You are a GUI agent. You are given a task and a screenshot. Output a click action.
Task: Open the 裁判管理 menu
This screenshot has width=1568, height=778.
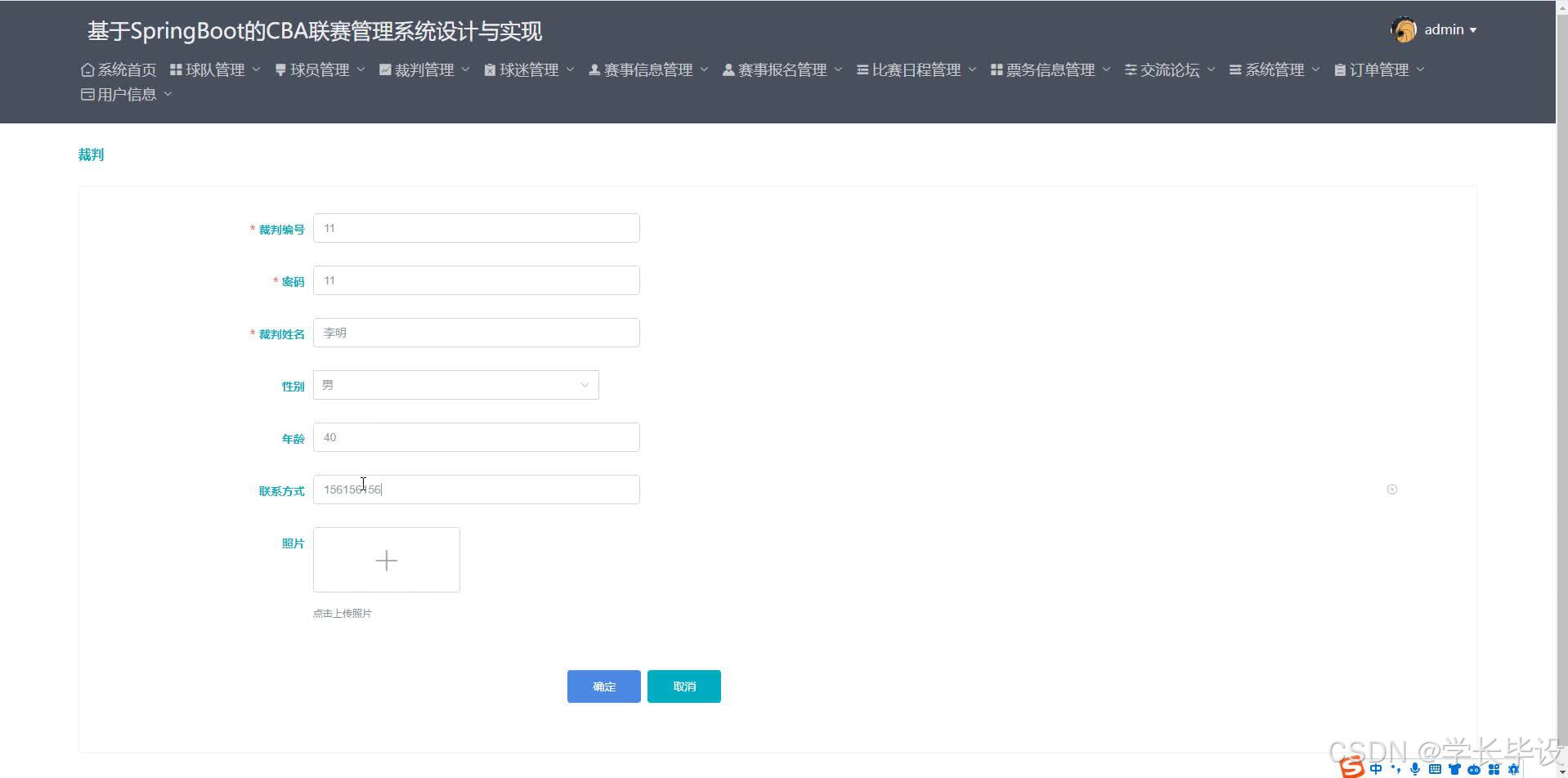424,70
